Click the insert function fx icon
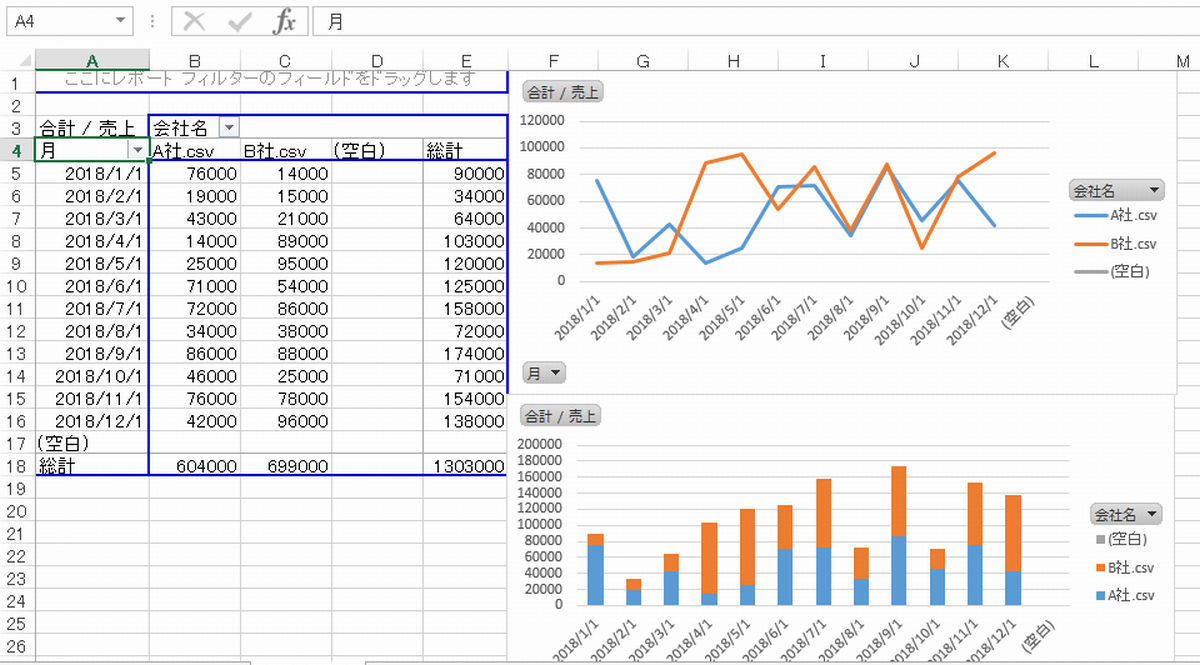The width and height of the screenshot is (1200, 665). [285, 21]
